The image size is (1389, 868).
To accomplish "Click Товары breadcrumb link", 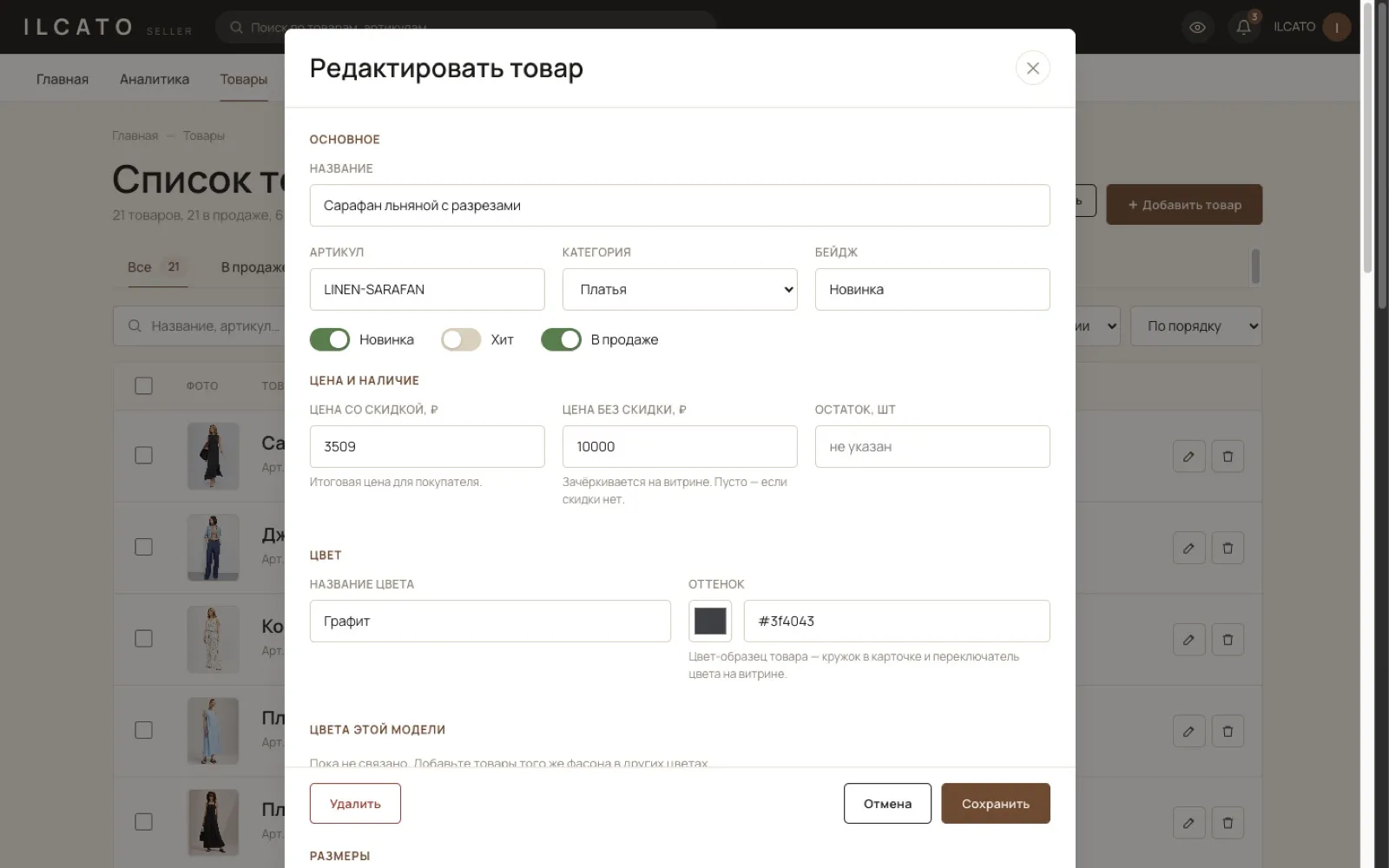I will (203, 136).
